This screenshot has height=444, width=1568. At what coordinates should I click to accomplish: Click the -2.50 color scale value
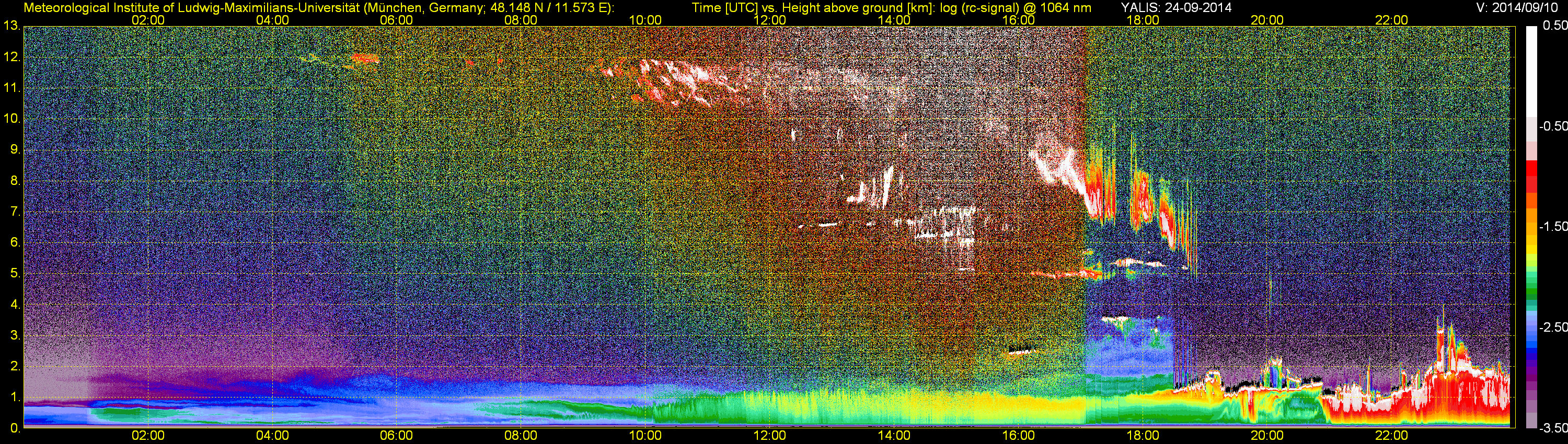pyautogui.click(x=1553, y=327)
